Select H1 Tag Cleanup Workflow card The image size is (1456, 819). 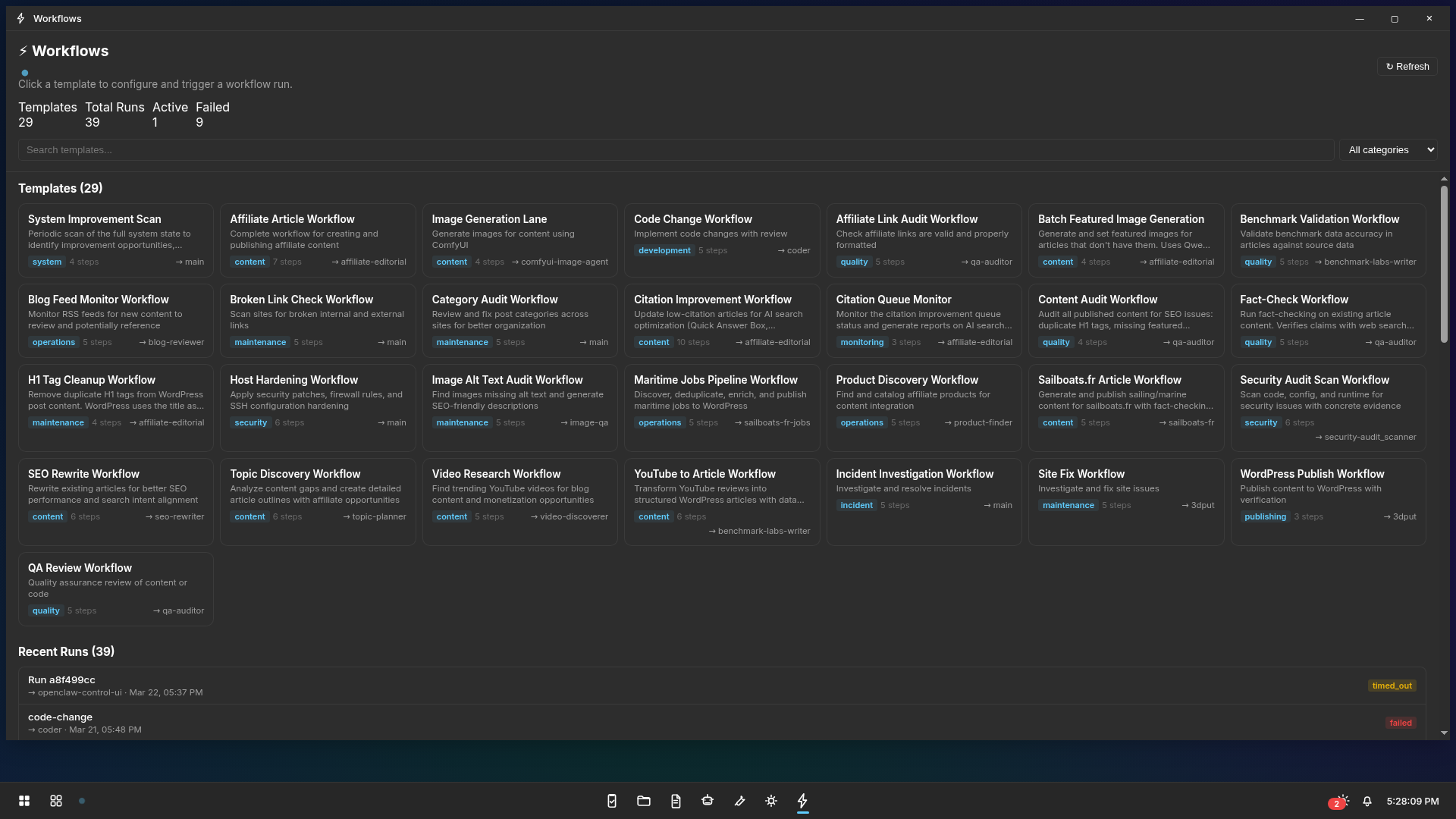coord(116,408)
